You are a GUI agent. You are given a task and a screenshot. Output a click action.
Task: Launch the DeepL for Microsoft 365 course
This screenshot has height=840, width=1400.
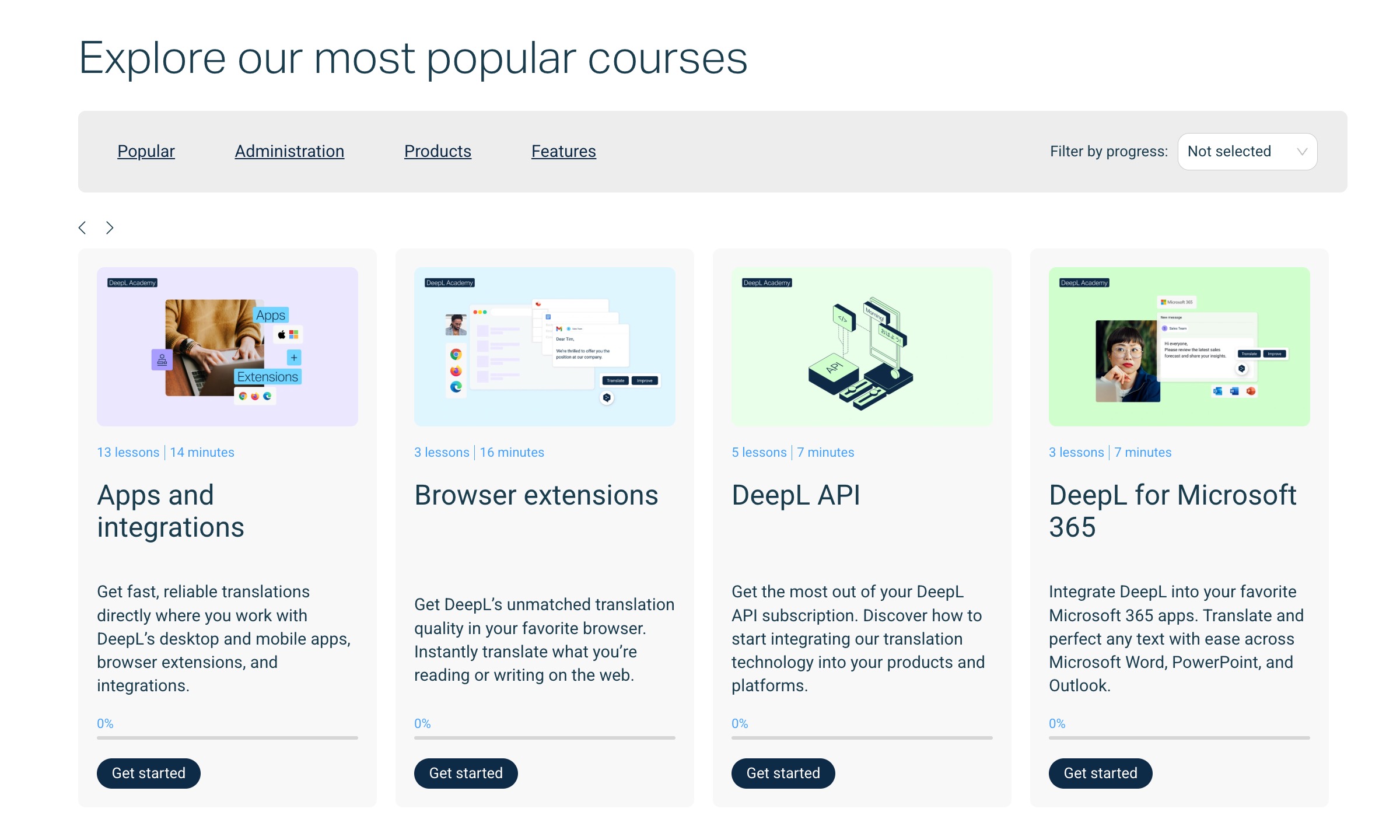[x=1100, y=773]
